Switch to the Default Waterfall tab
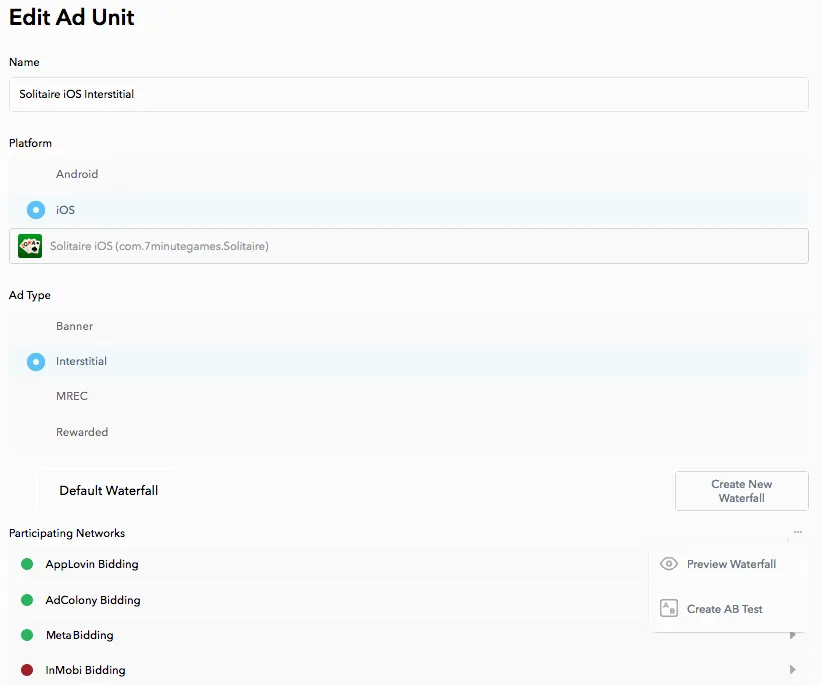822x685 pixels. (x=108, y=491)
